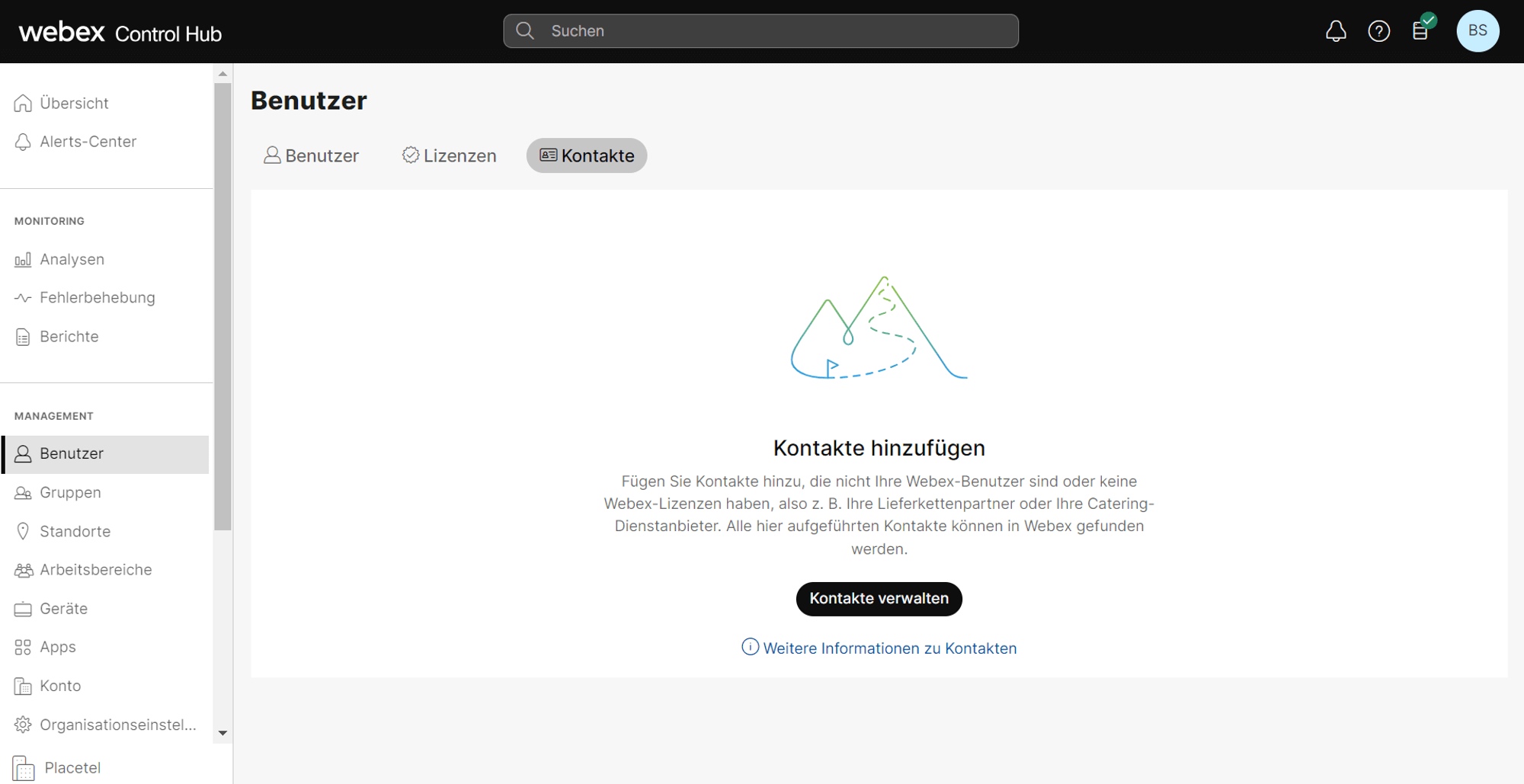
Task: Switch to the Benutzer tab
Action: tap(312, 155)
